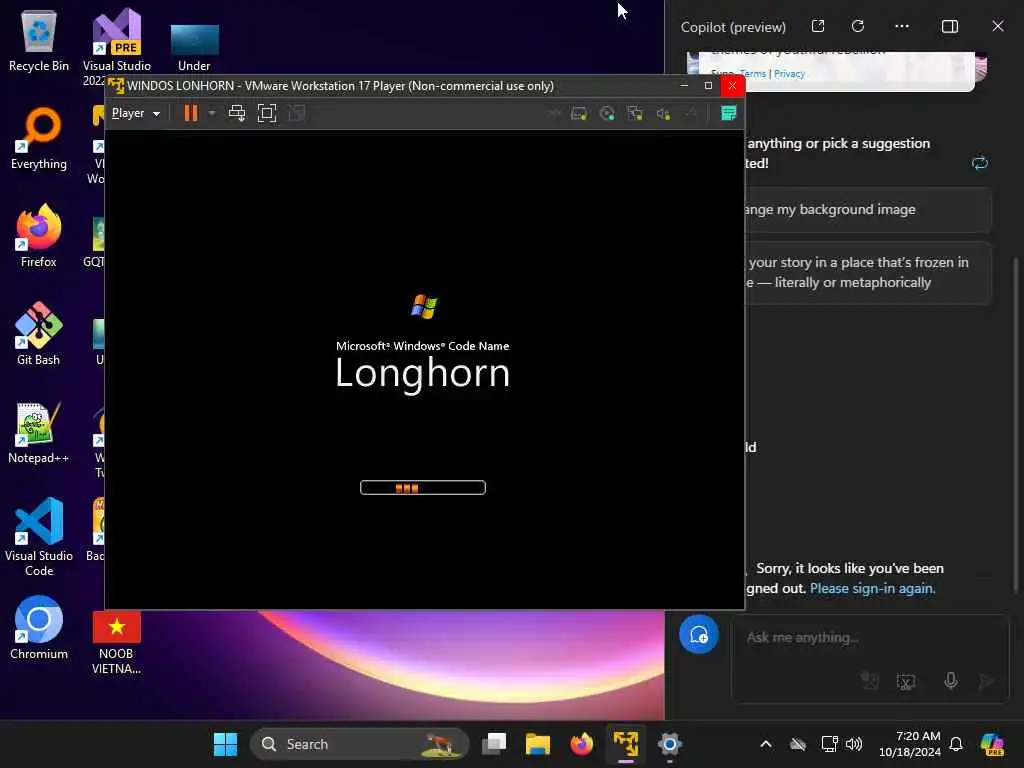Focus the Ask me anything input box
The height and width of the screenshot is (768, 1024).
point(870,637)
